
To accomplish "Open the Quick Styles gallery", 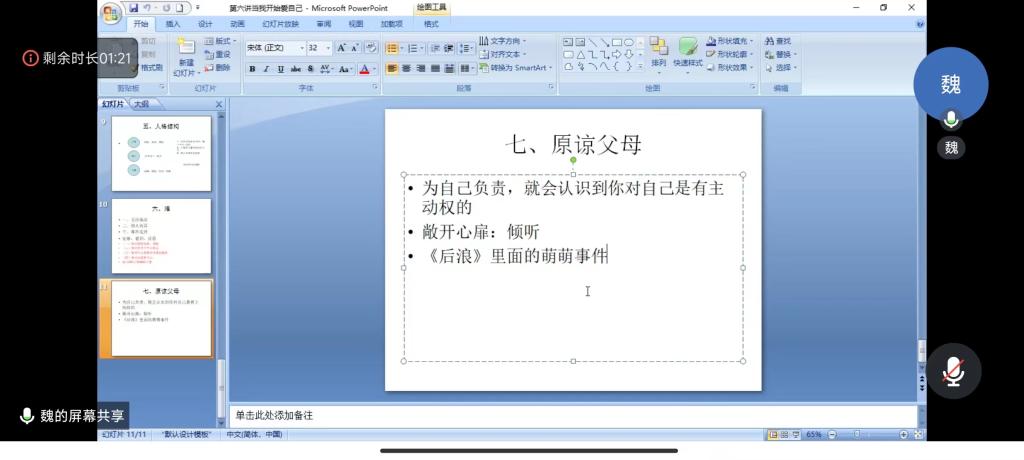I will 688,50.
